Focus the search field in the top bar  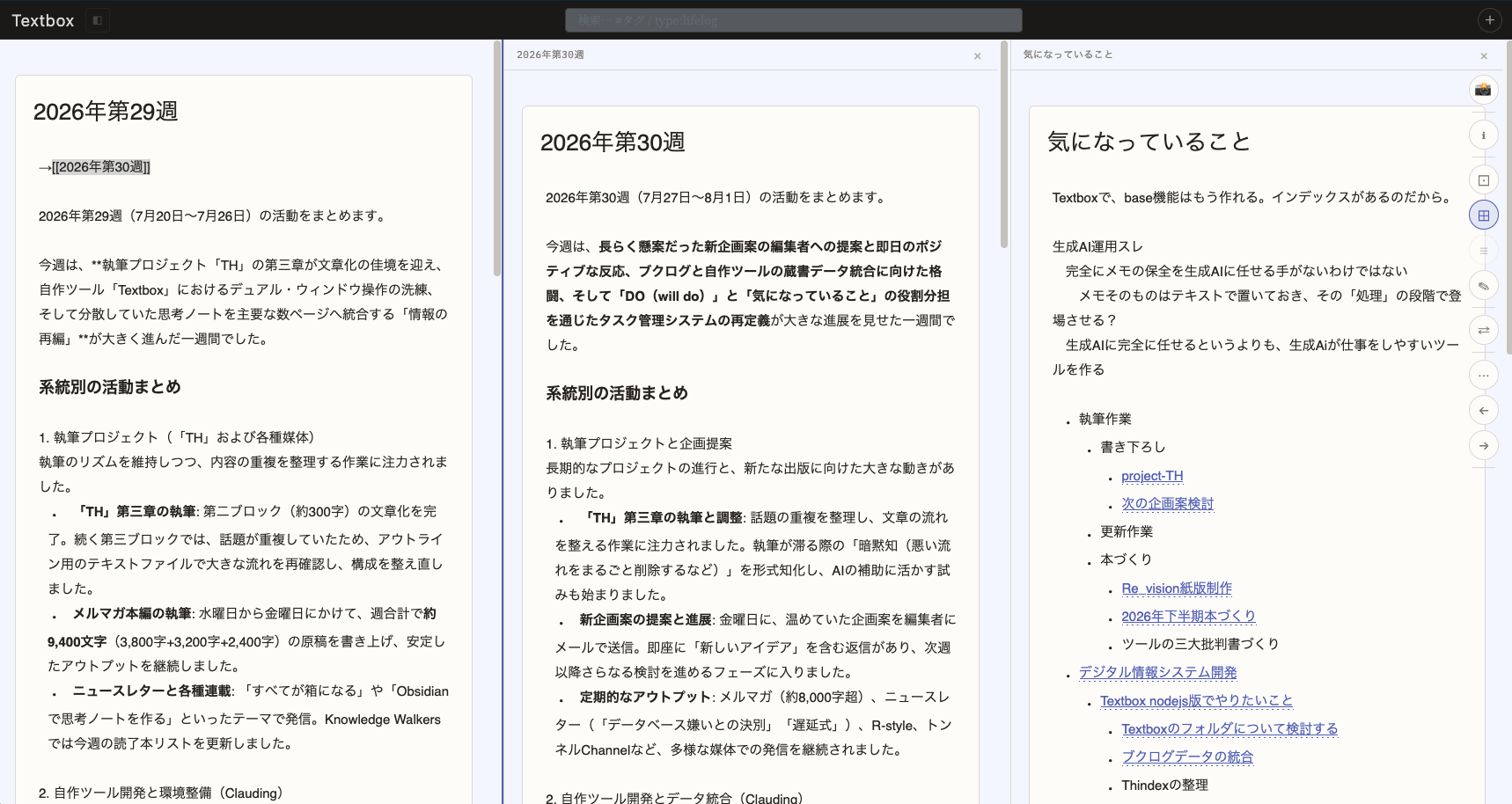coord(793,20)
